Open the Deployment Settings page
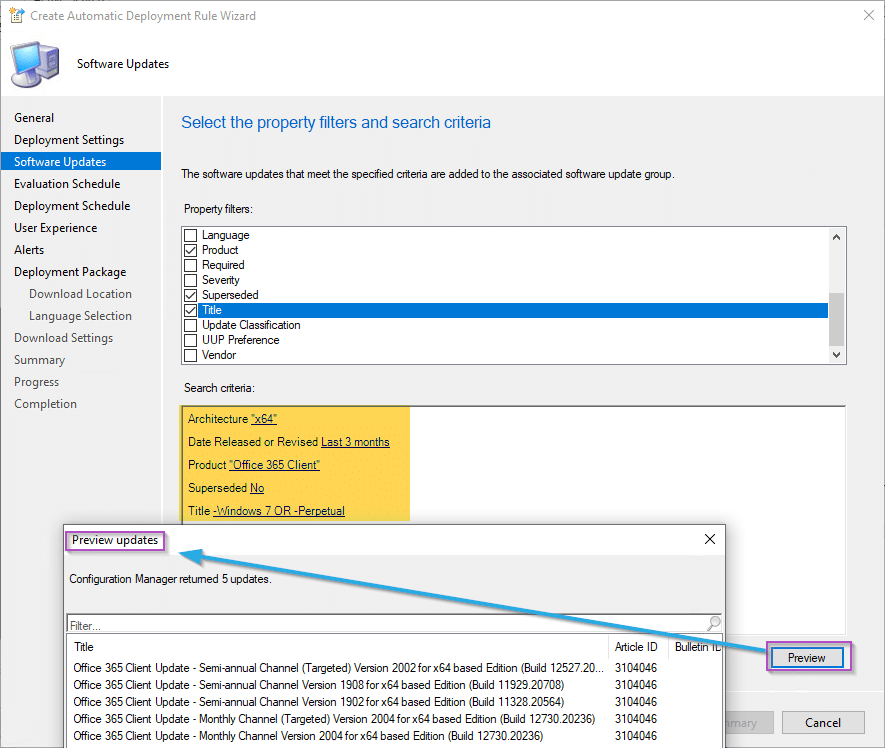 pos(69,140)
